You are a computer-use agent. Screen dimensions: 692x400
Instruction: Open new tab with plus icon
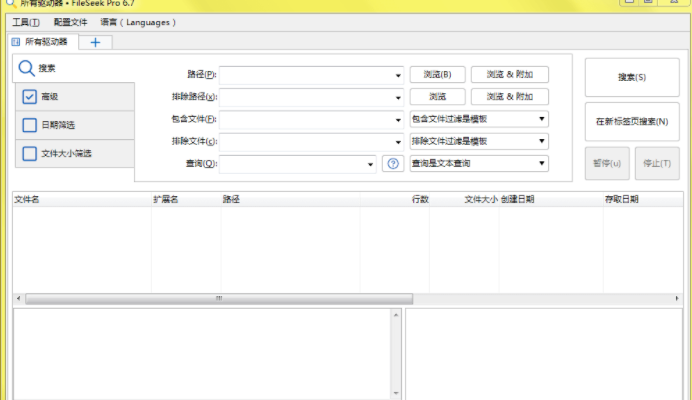[x=96, y=42]
